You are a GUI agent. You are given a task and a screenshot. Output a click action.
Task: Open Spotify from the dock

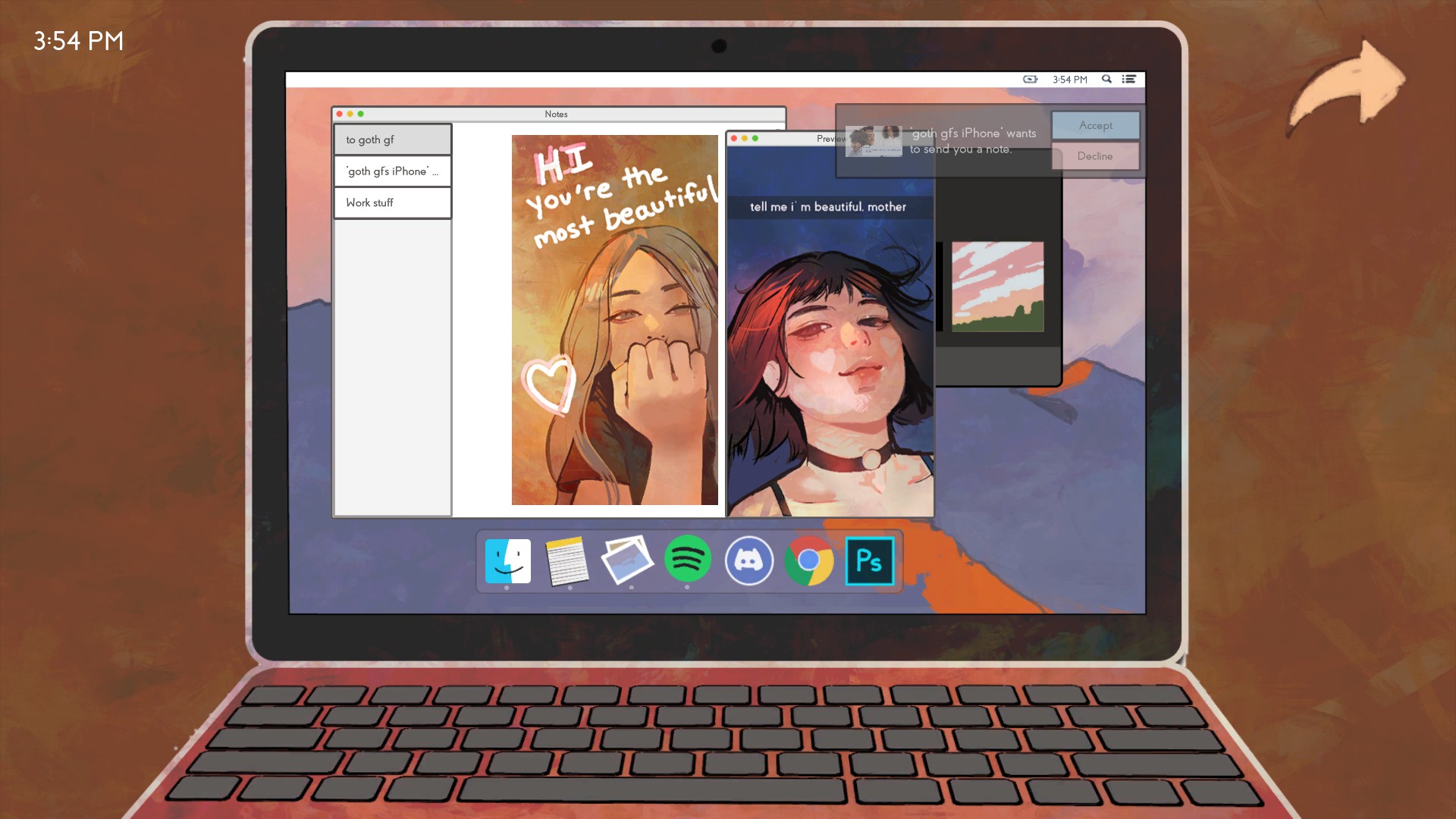point(687,560)
